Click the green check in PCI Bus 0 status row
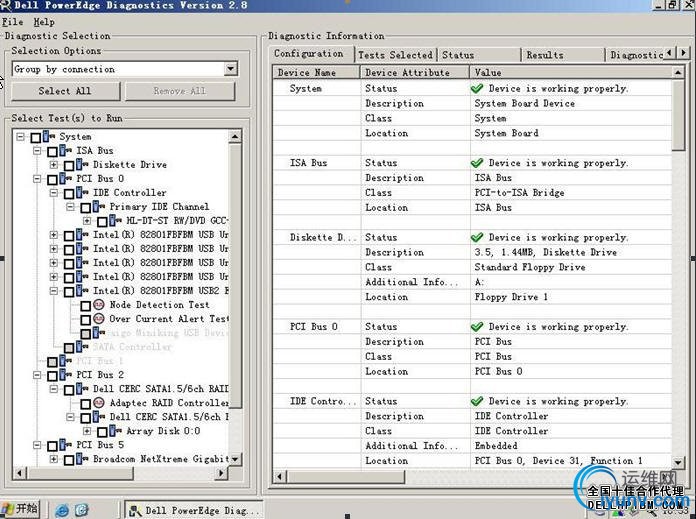This screenshot has height=519, width=696. tap(477, 327)
